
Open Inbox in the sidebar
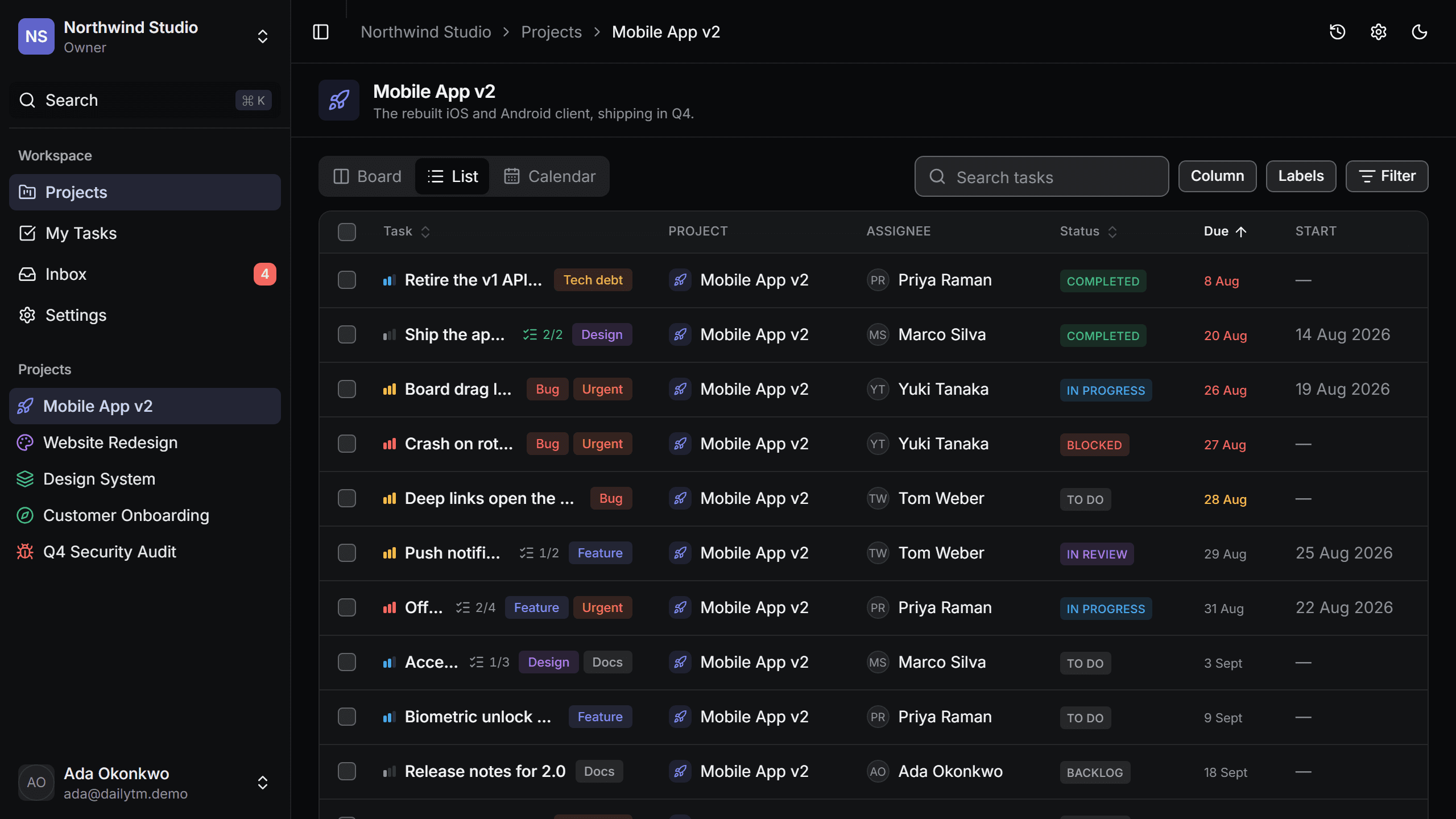point(144,274)
